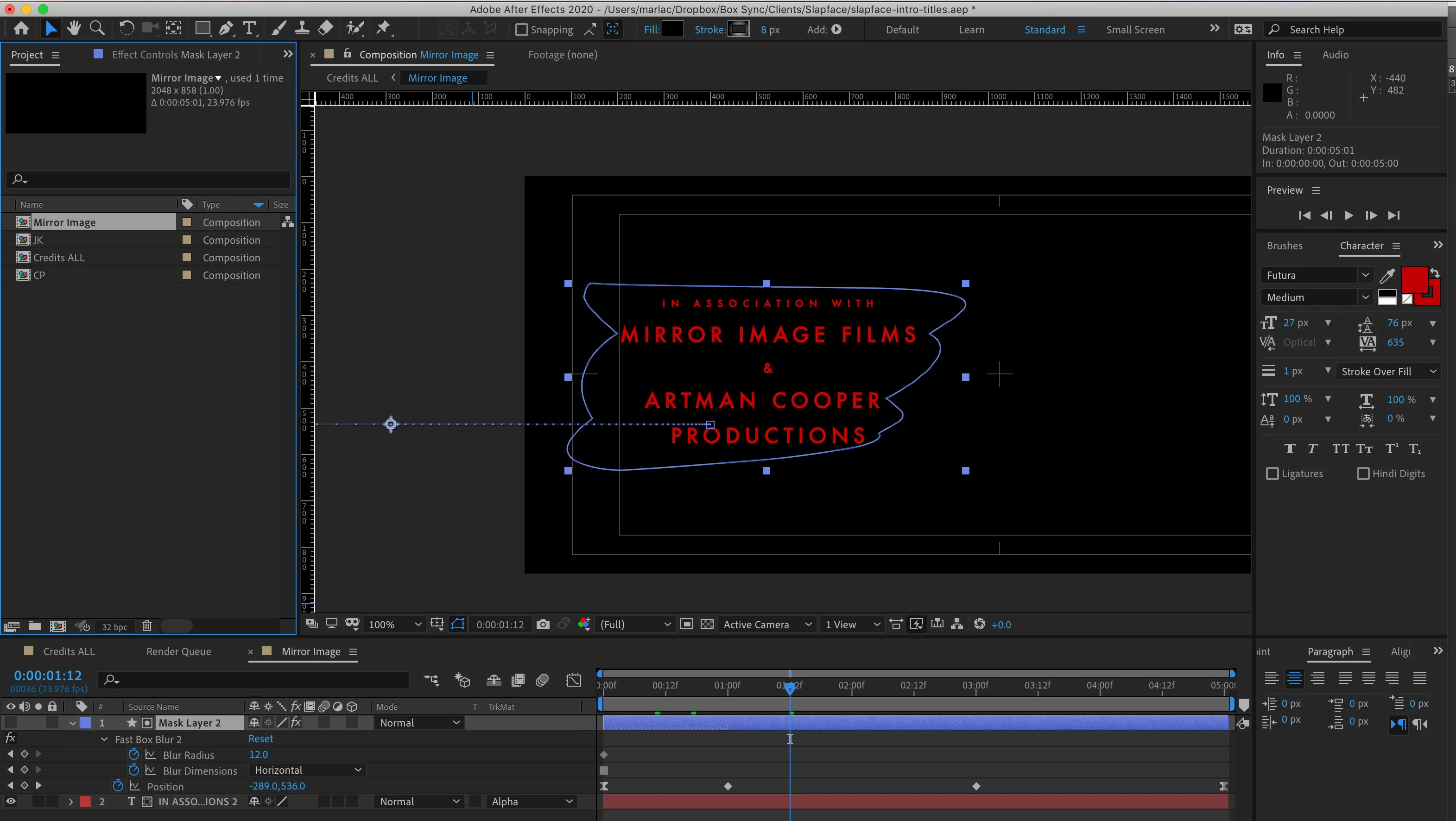Select the Zoom magnifier tool
The width and height of the screenshot is (1456, 821).
tap(97, 28)
